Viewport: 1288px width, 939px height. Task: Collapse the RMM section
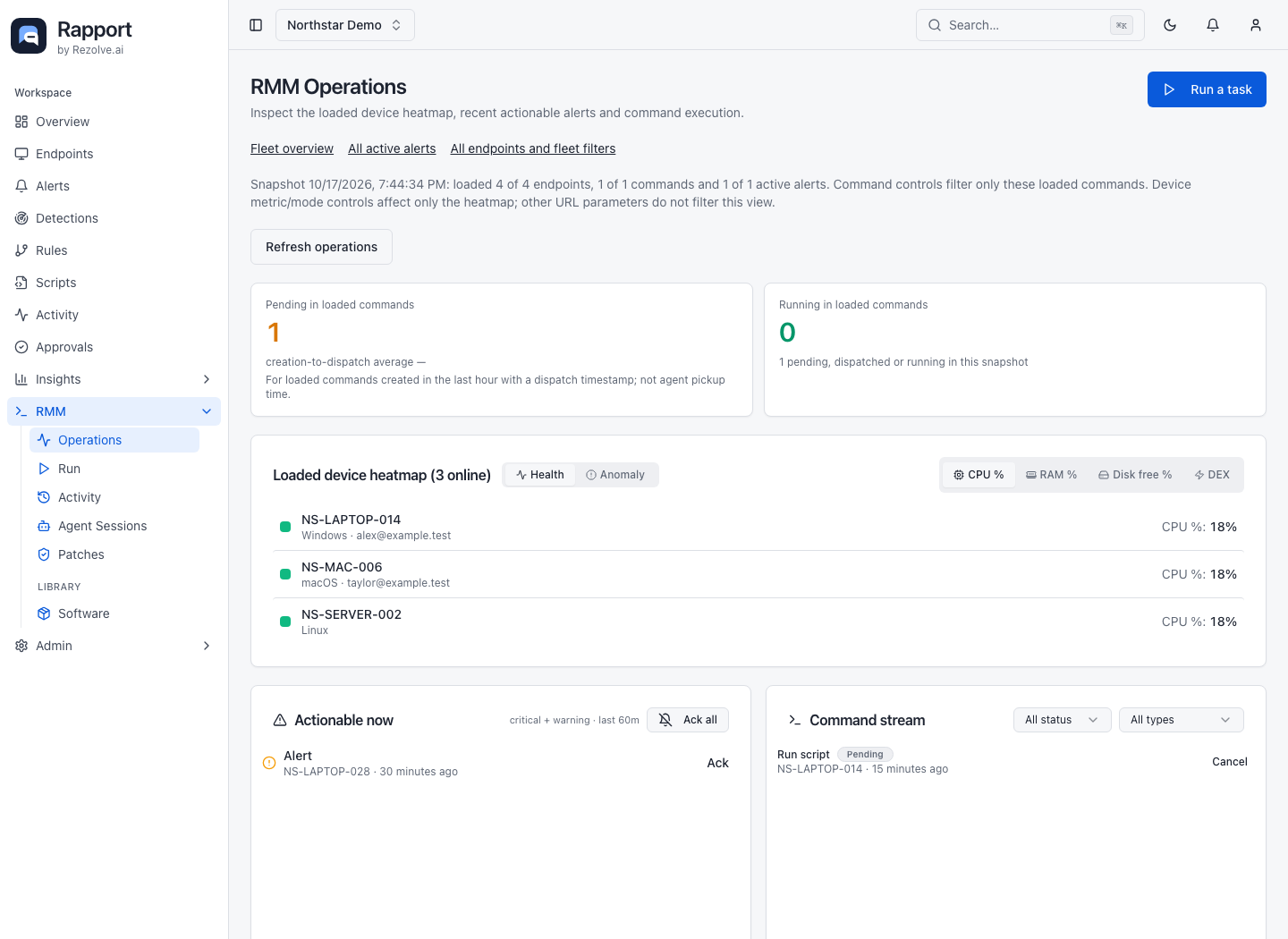coord(114,411)
